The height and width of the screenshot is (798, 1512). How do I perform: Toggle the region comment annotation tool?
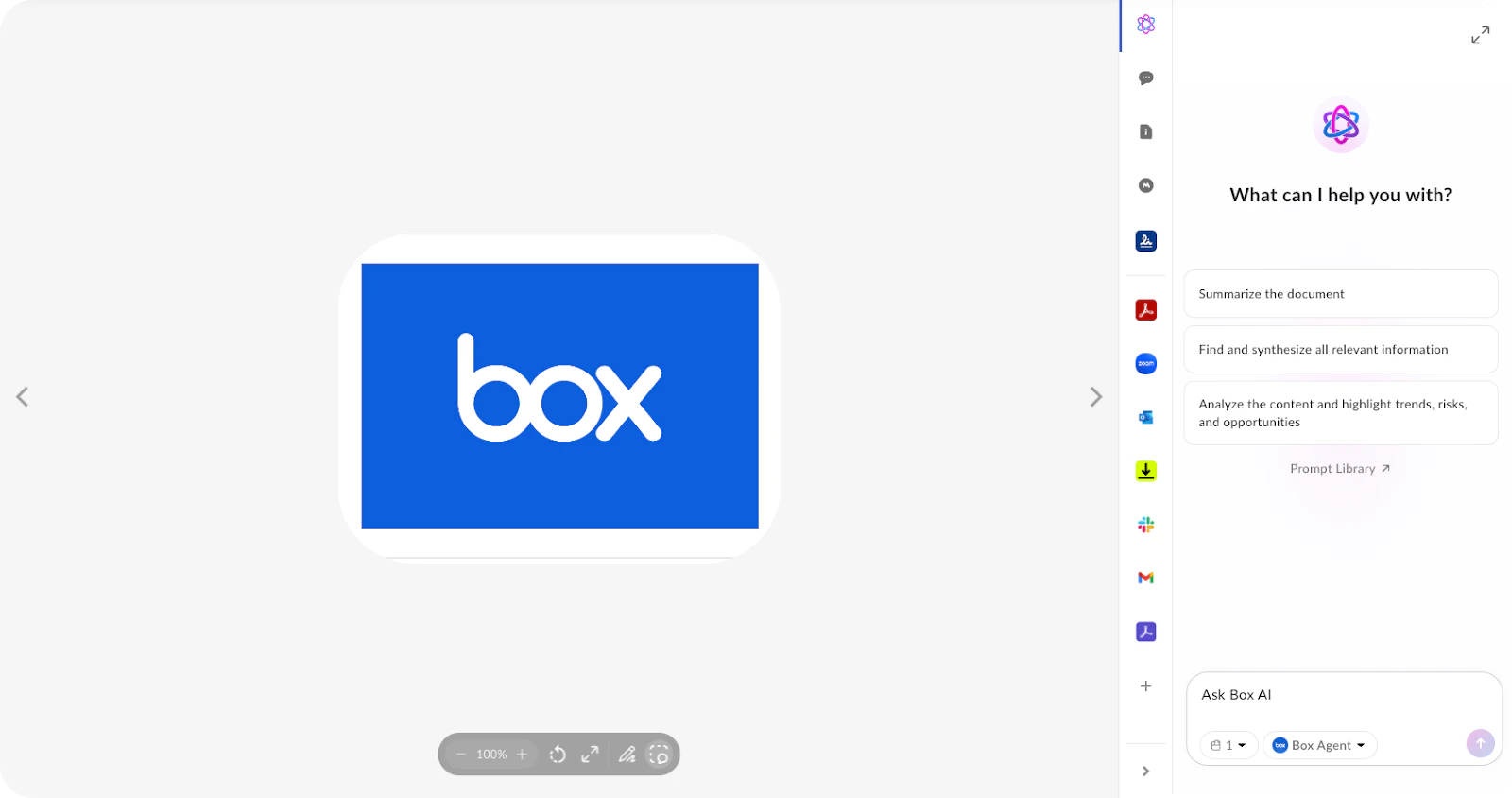point(659,755)
